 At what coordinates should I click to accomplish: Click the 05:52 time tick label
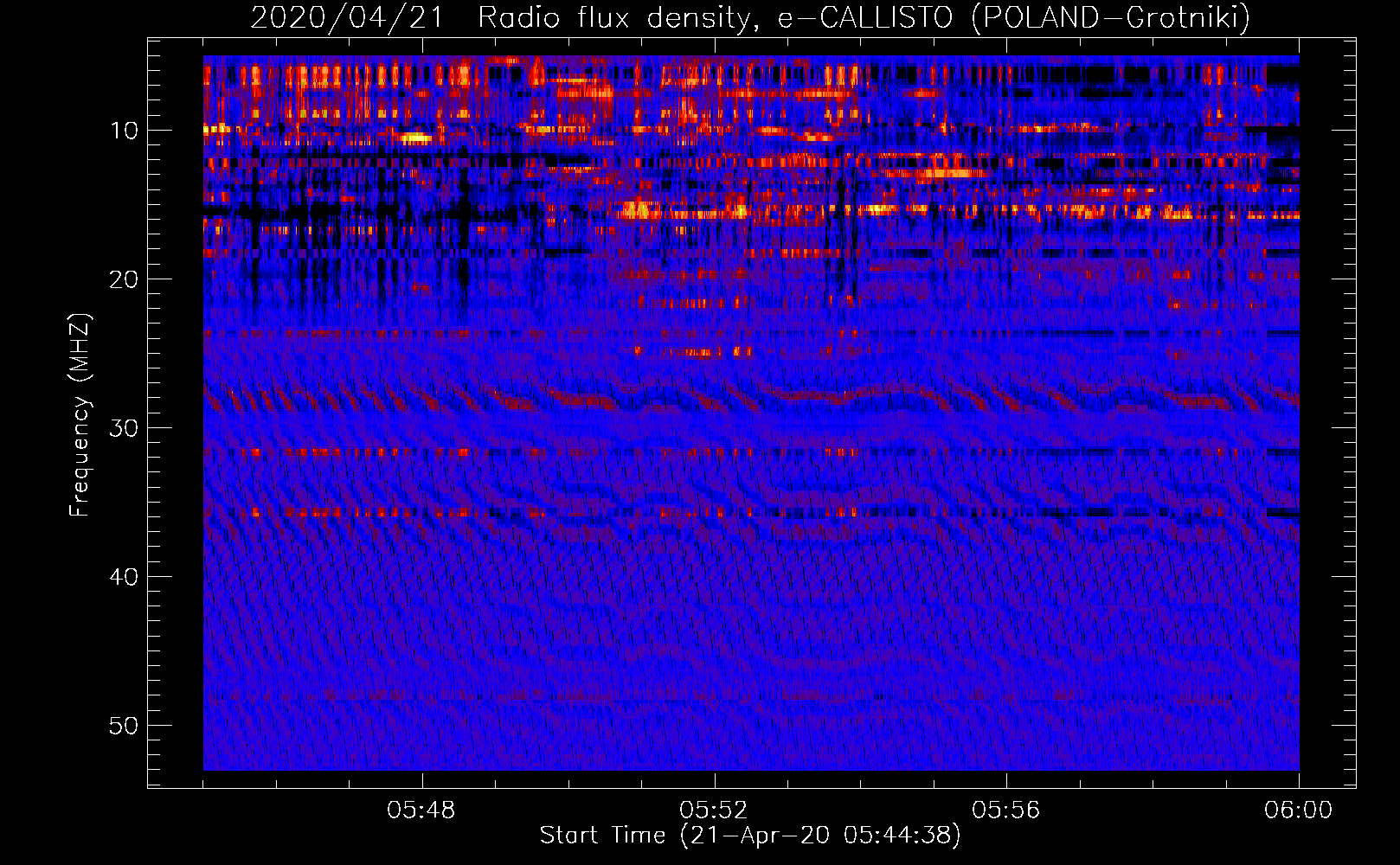(x=714, y=811)
